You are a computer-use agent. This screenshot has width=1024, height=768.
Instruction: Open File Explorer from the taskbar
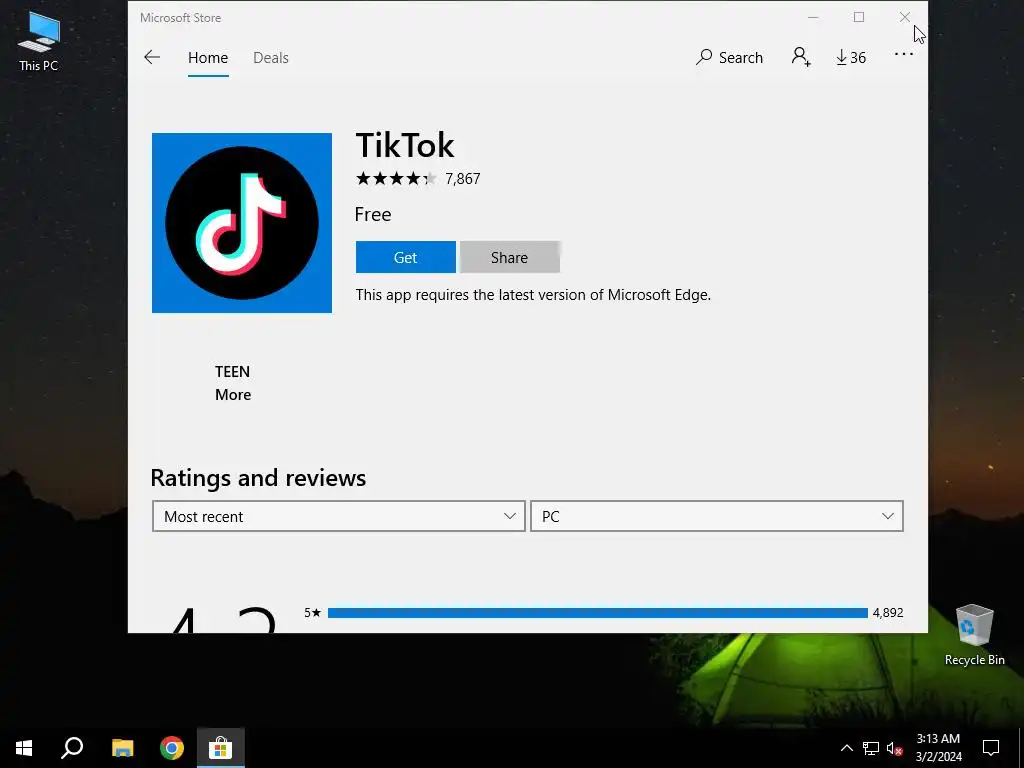[x=122, y=748]
